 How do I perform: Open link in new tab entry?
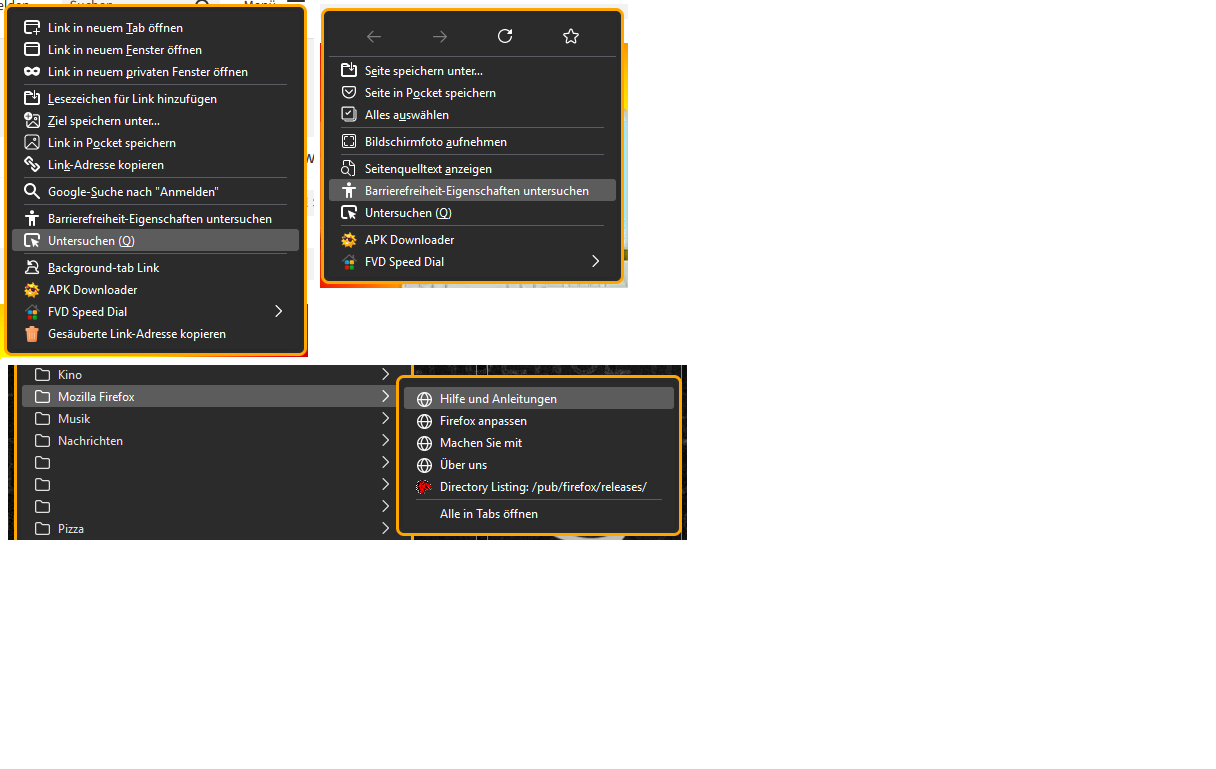click(155, 28)
